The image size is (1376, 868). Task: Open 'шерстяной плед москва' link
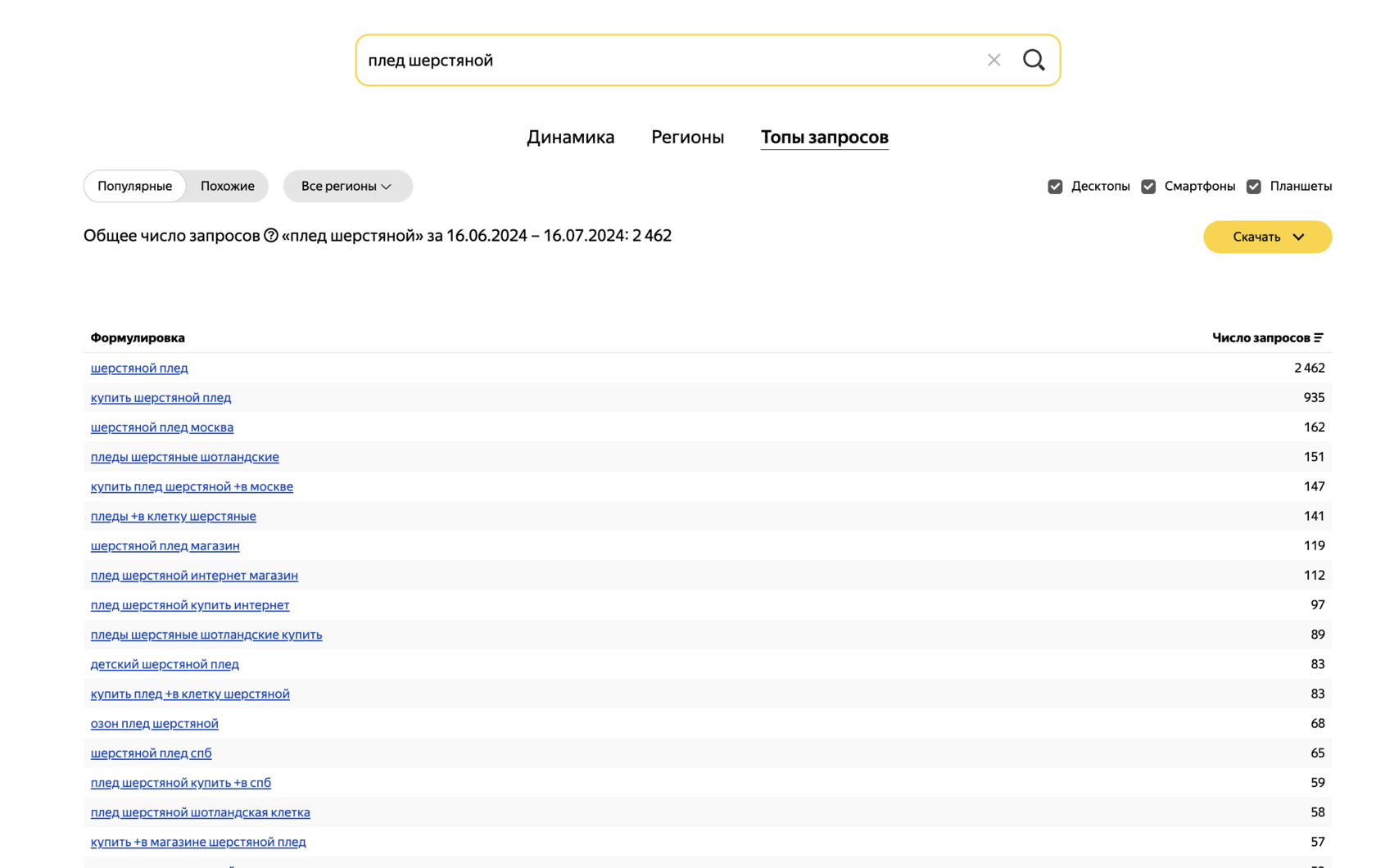pos(162,427)
